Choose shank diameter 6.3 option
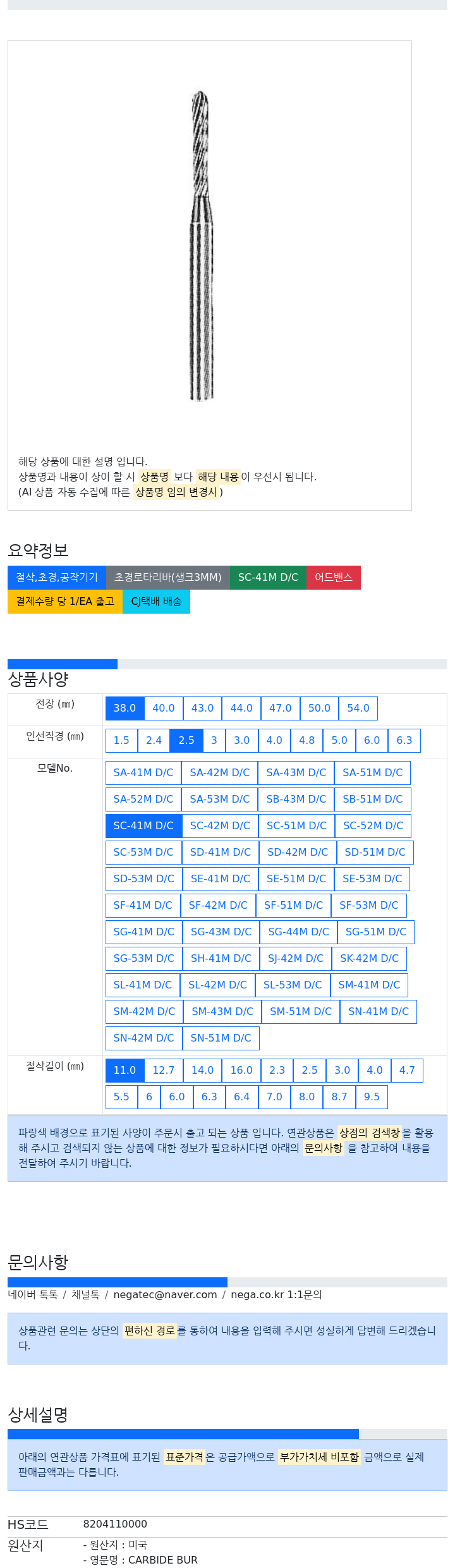 pyautogui.click(x=404, y=740)
